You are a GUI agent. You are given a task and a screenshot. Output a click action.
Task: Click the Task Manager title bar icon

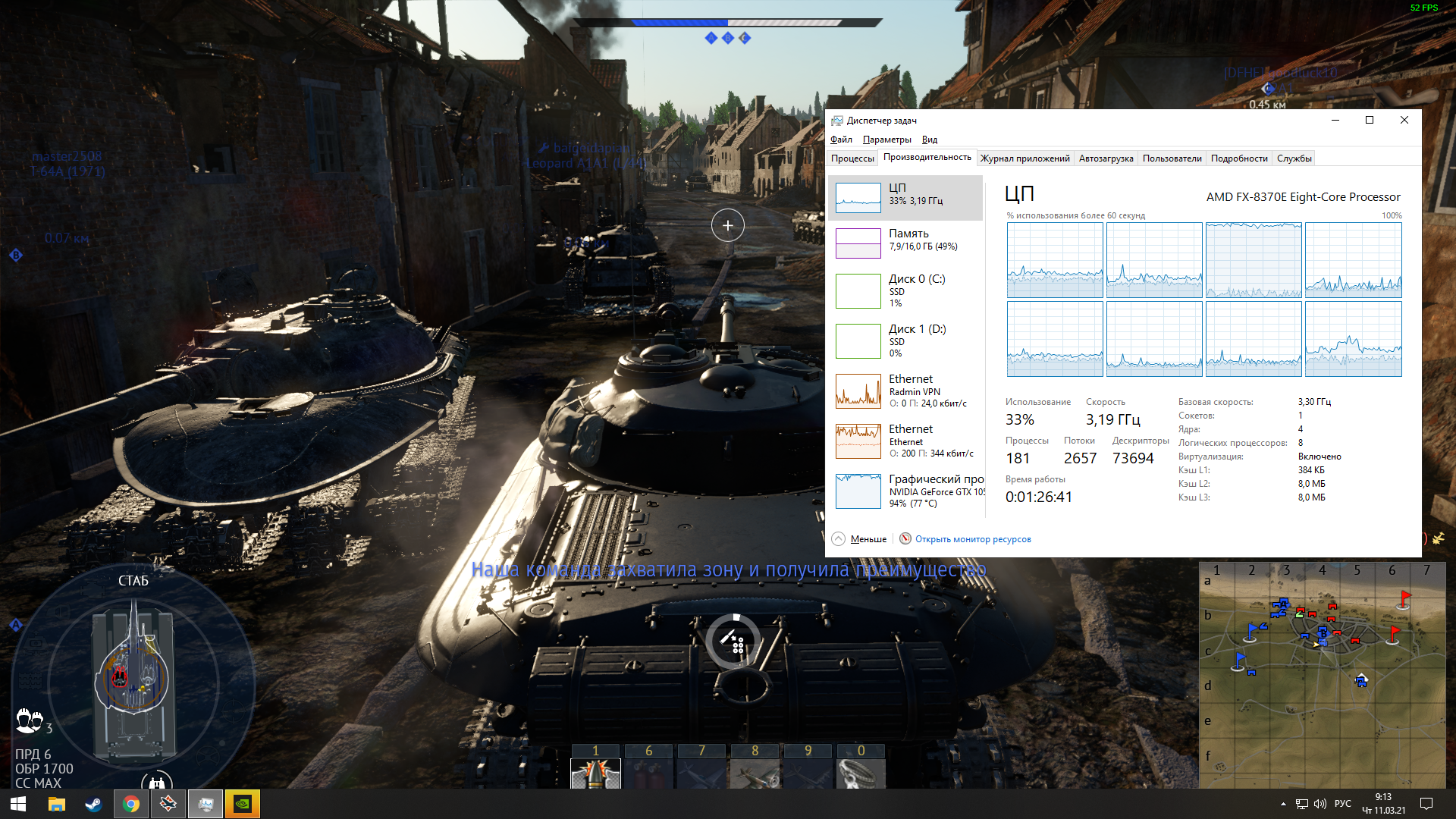(x=837, y=121)
